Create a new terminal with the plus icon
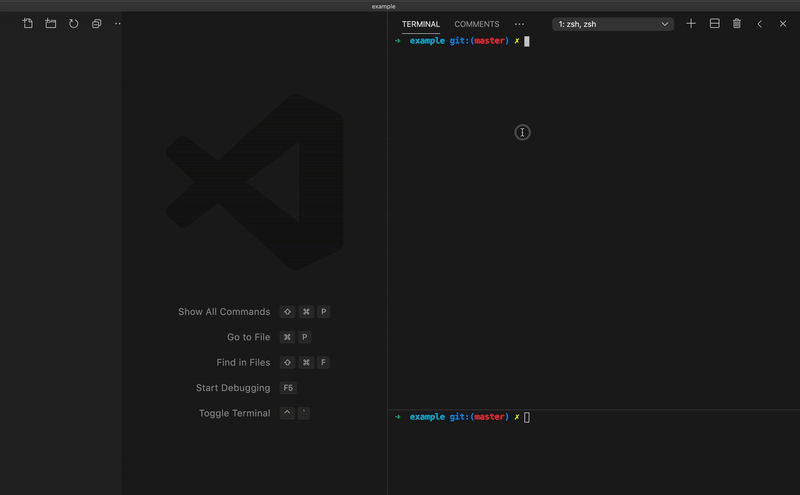 [x=691, y=23]
